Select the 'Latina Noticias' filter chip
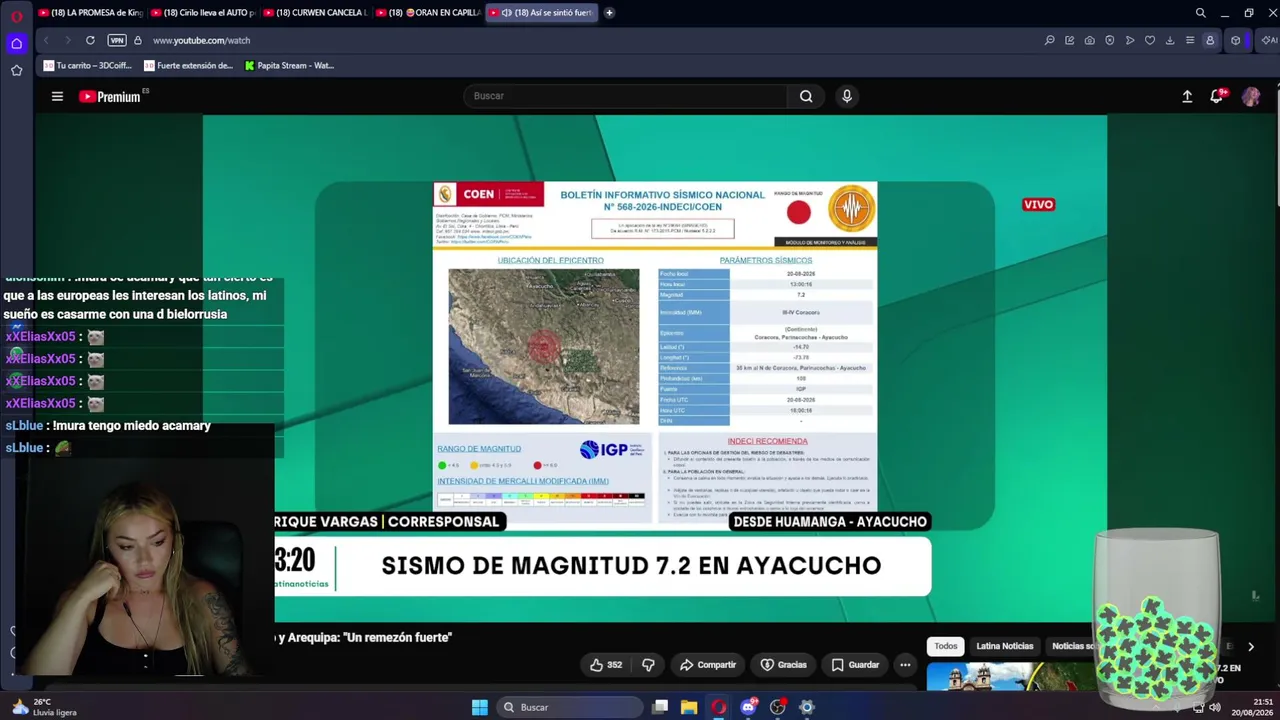Screen dimensions: 1280x720 pos(1005,646)
